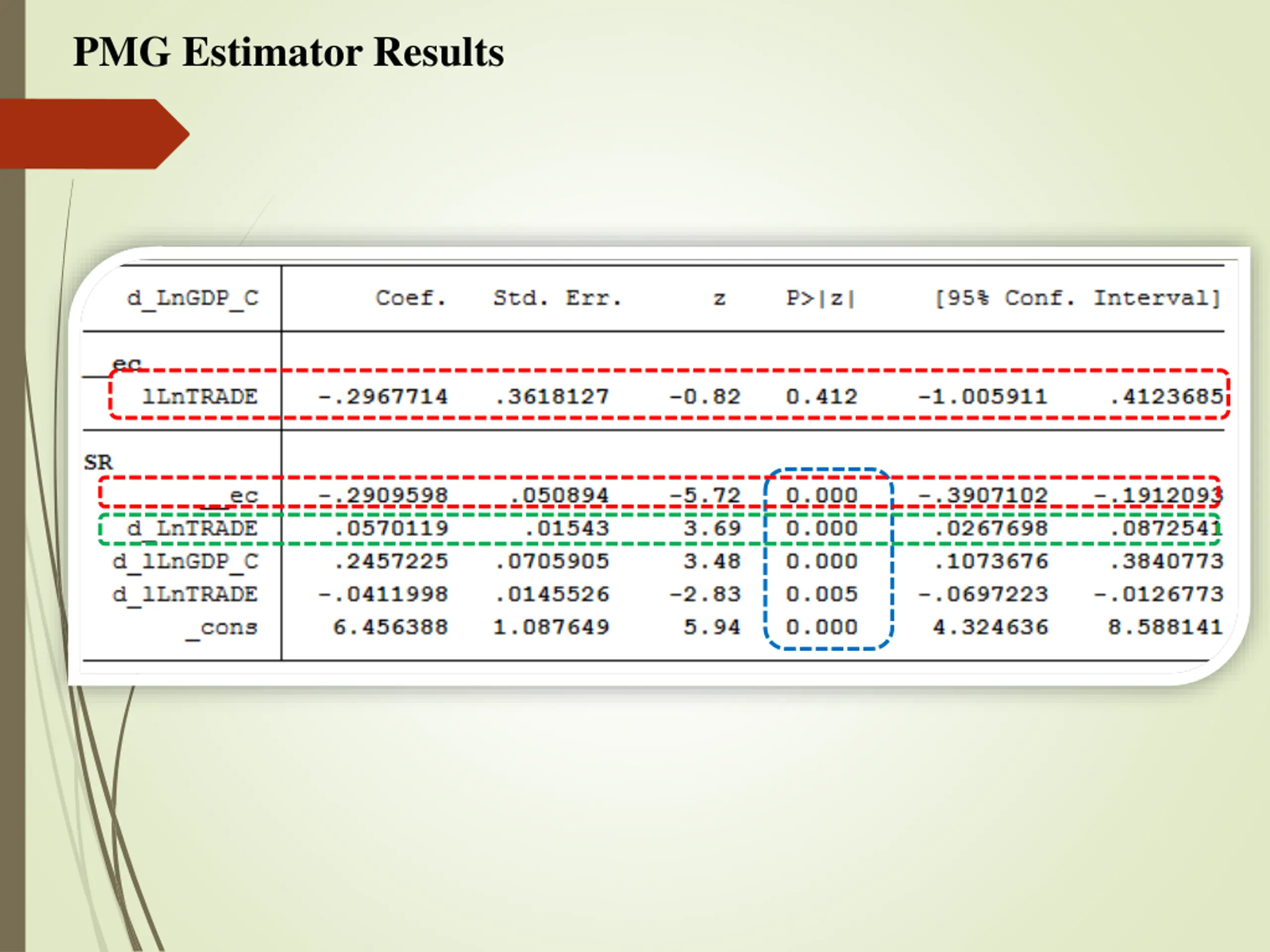The height and width of the screenshot is (952, 1270).
Task: Click the coefficient -.2909598
Action: tap(382, 495)
